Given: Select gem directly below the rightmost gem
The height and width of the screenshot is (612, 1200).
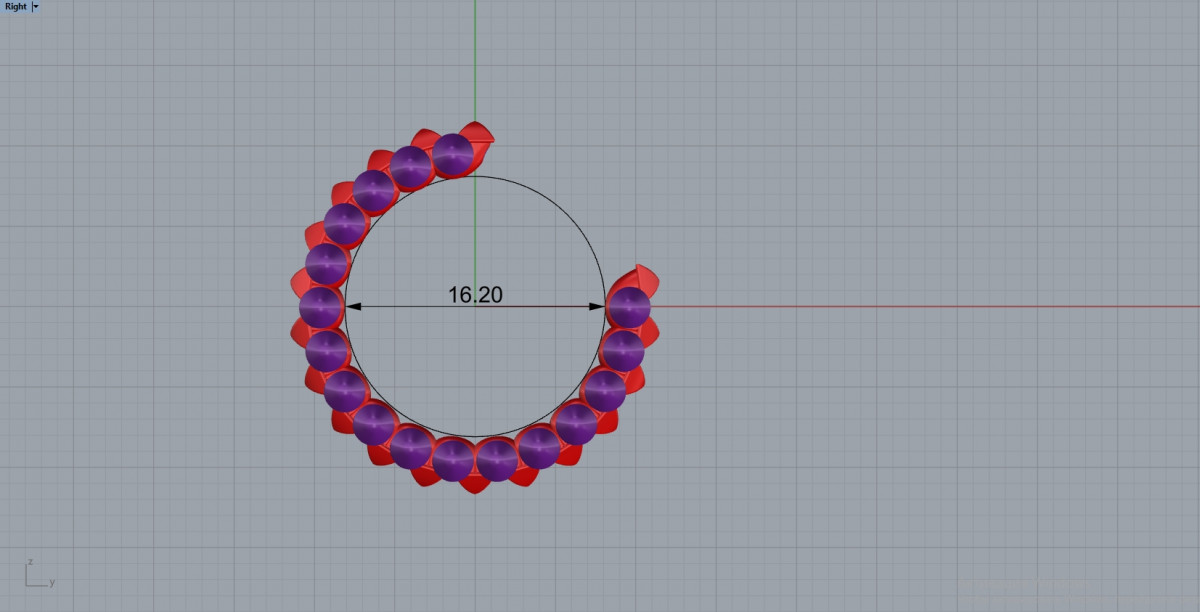Looking at the screenshot, I should tap(623, 350).
